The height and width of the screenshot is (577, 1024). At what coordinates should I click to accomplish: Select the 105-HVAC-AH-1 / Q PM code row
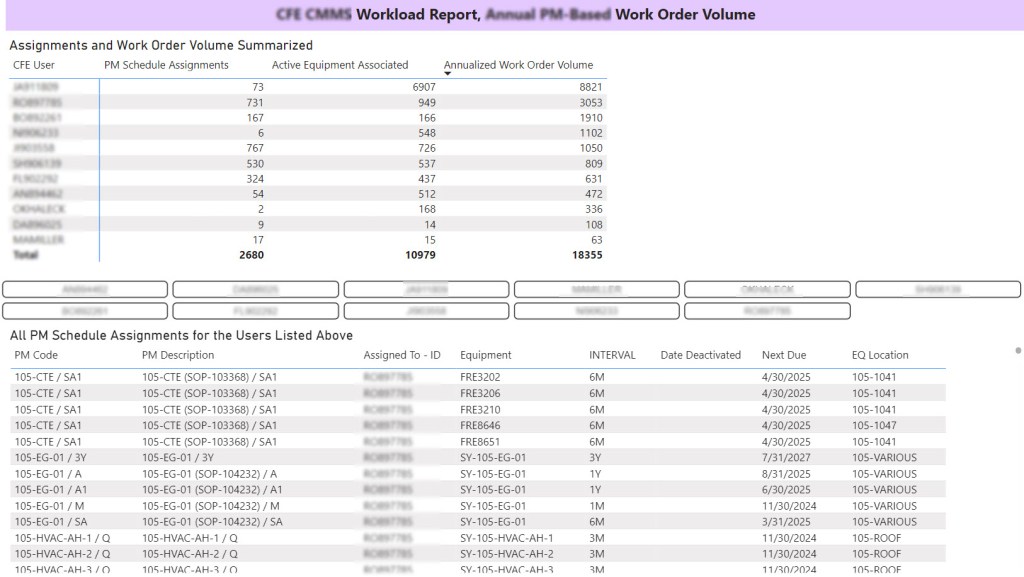[x=62, y=538]
